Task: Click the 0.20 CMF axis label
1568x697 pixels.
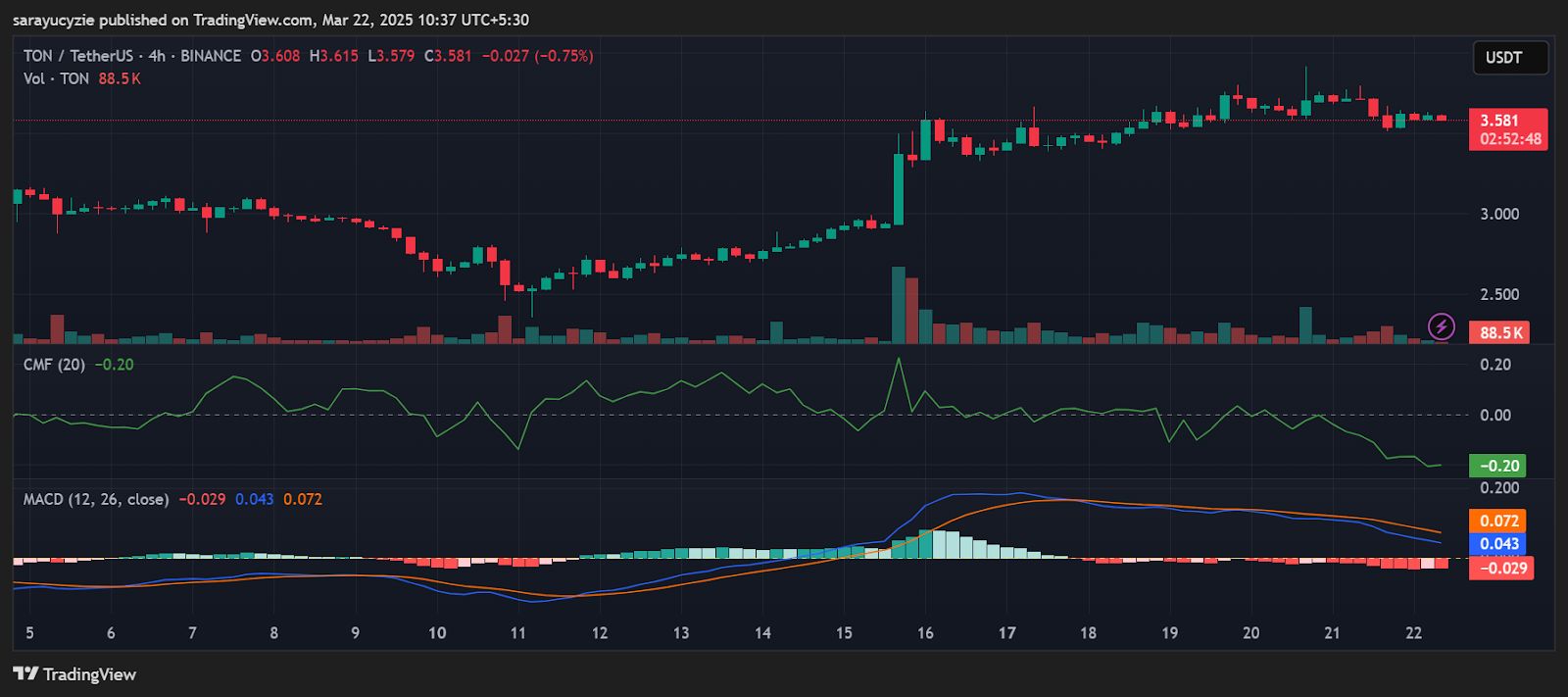Action: pos(1495,365)
